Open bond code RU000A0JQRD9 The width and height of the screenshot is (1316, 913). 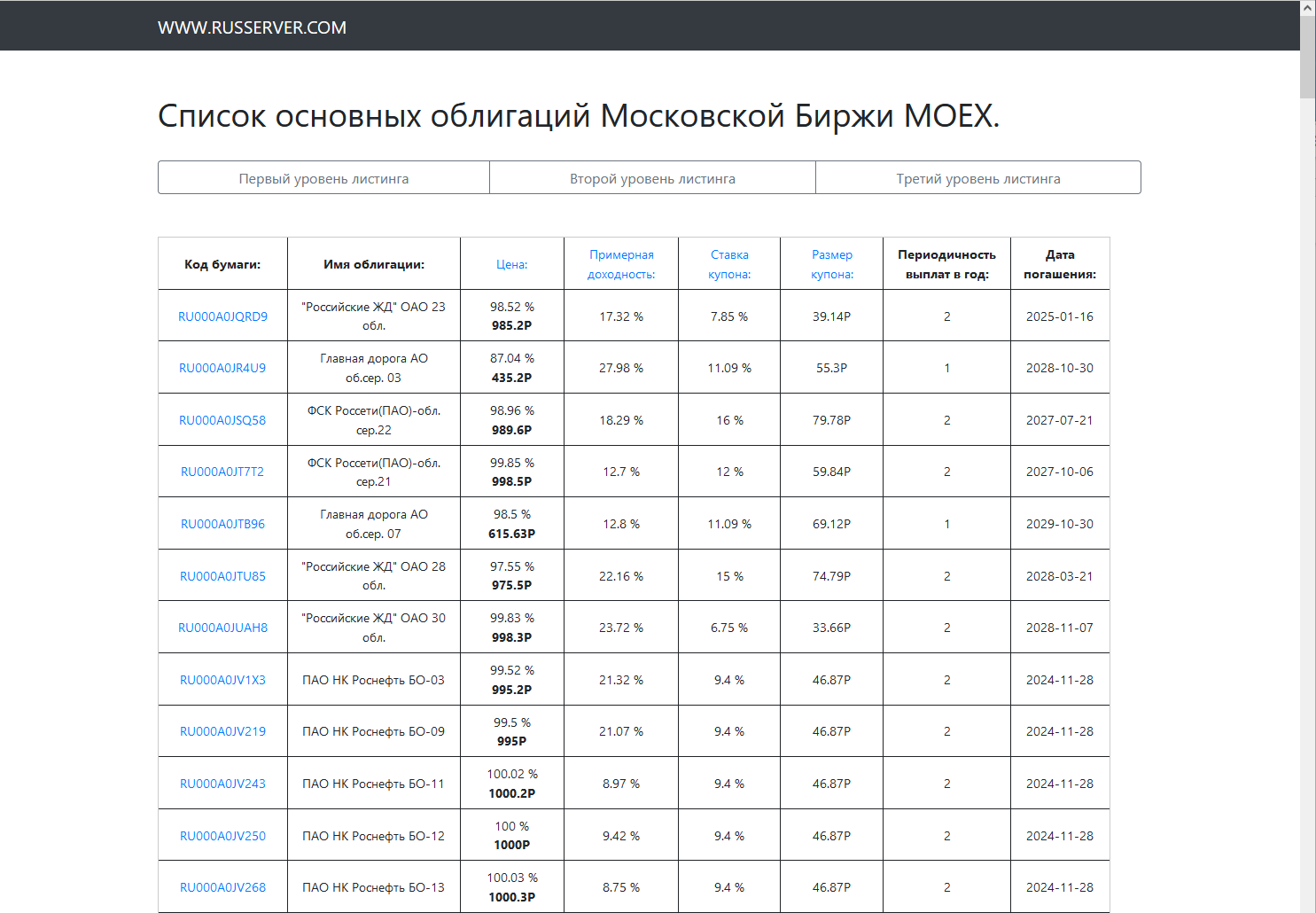point(222,316)
